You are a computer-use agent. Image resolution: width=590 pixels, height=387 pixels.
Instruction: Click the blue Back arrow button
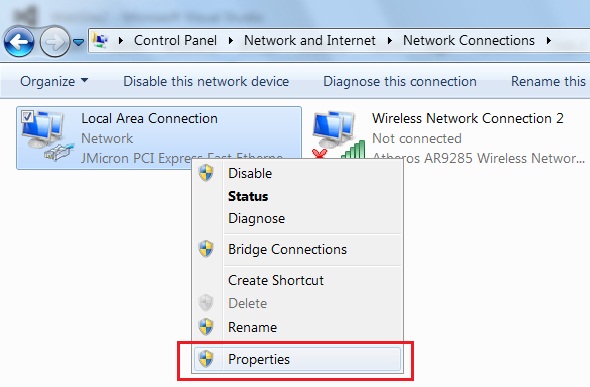click(x=19, y=42)
